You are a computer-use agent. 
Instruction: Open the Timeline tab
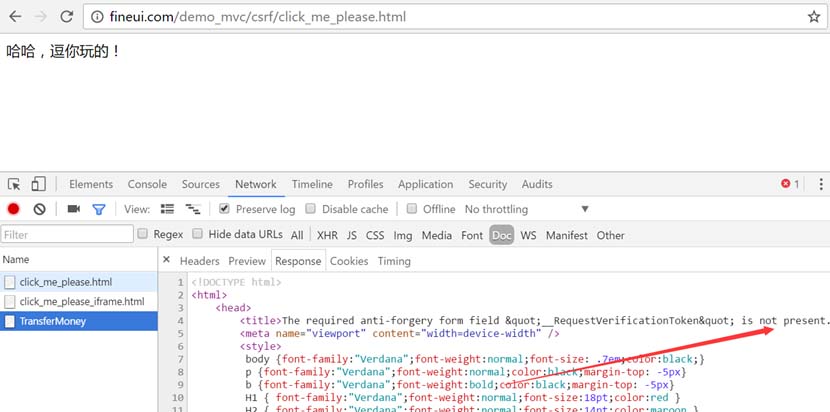312,184
